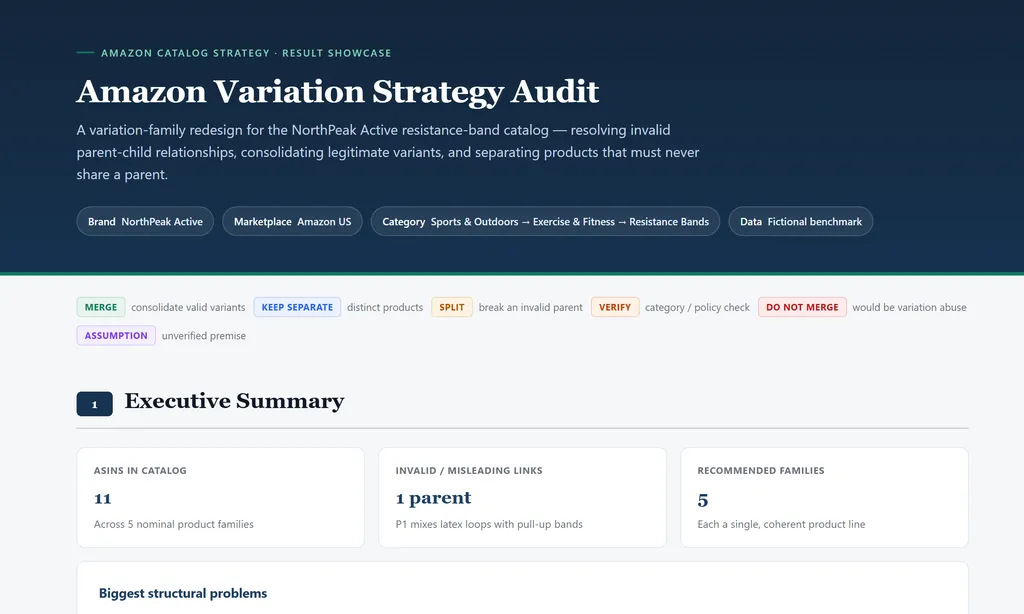Click the INVALID / MISLEADING LINKS label
1024x614 pixels.
point(469,470)
